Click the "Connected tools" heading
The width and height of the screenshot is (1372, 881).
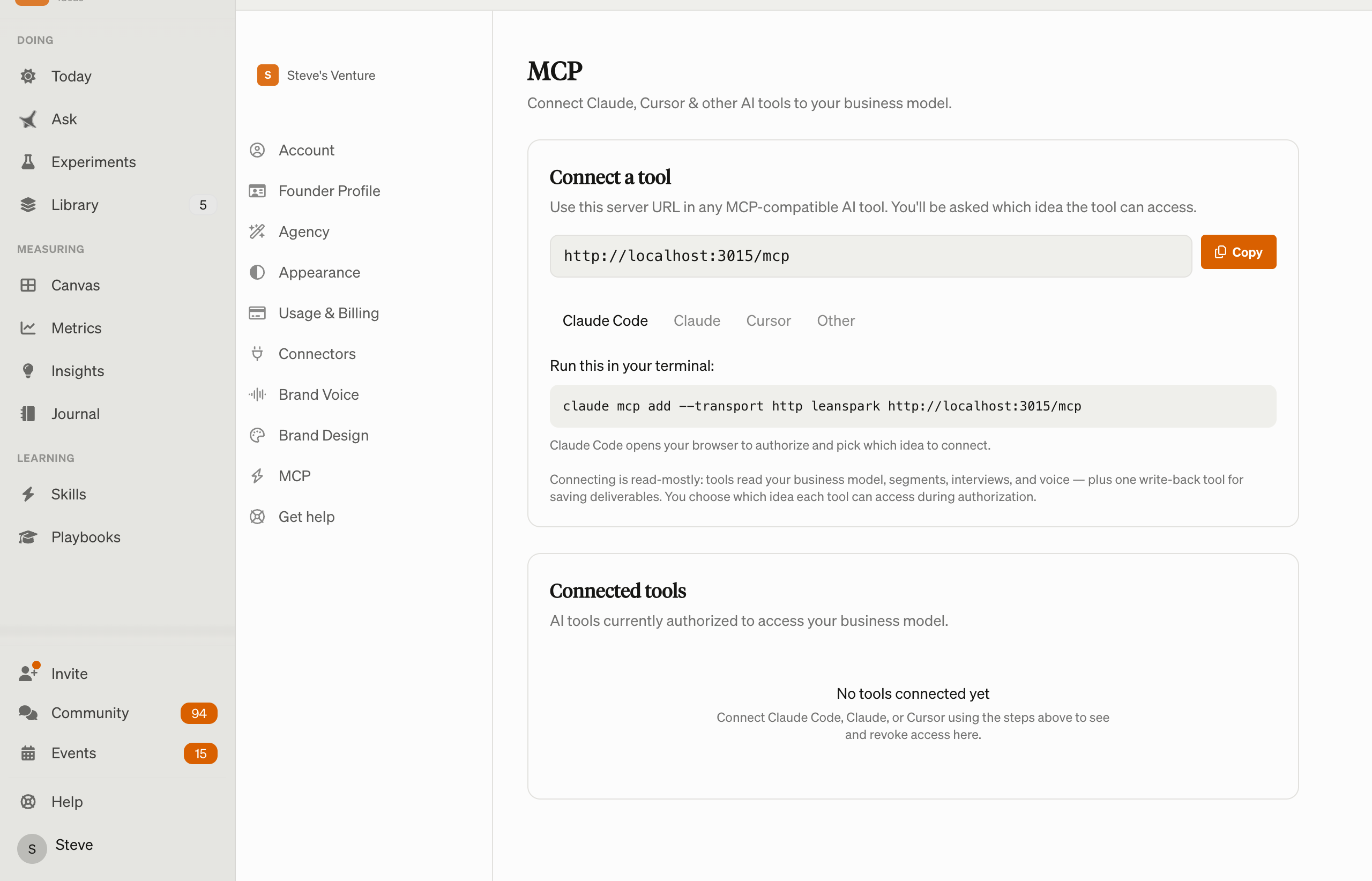617,591
